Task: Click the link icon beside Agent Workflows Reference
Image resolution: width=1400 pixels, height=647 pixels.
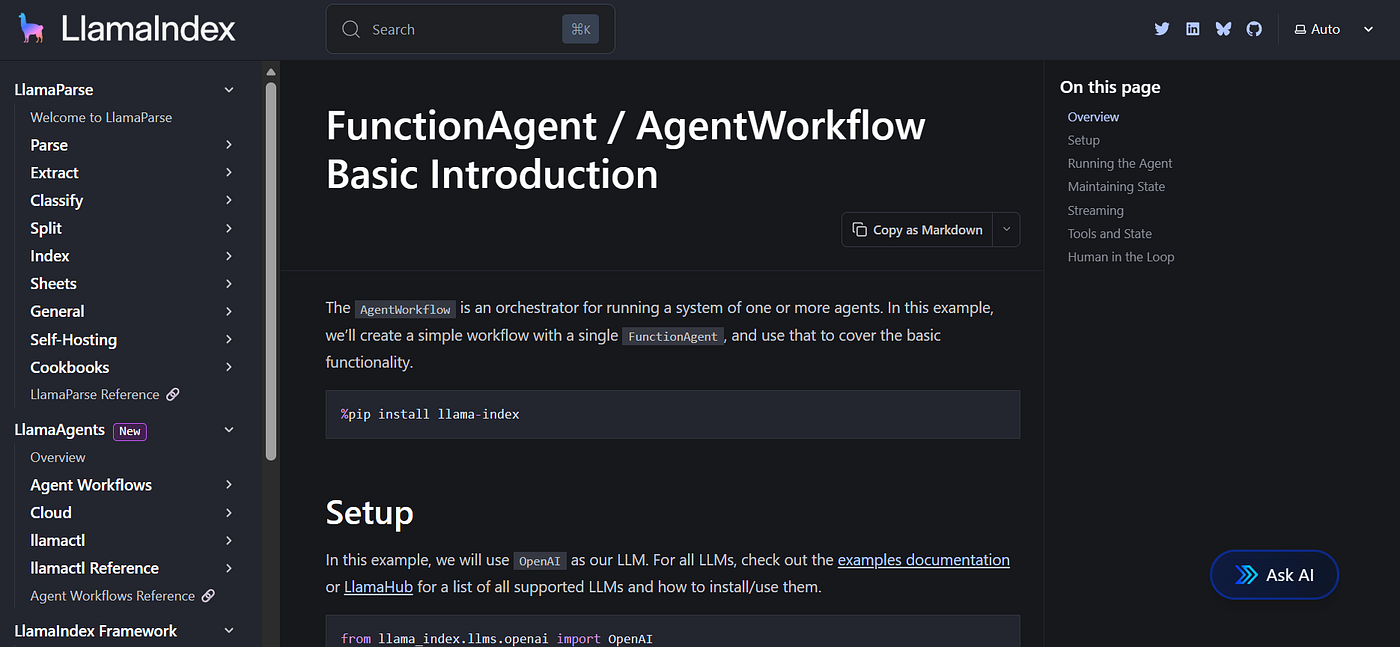Action: tap(208, 595)
